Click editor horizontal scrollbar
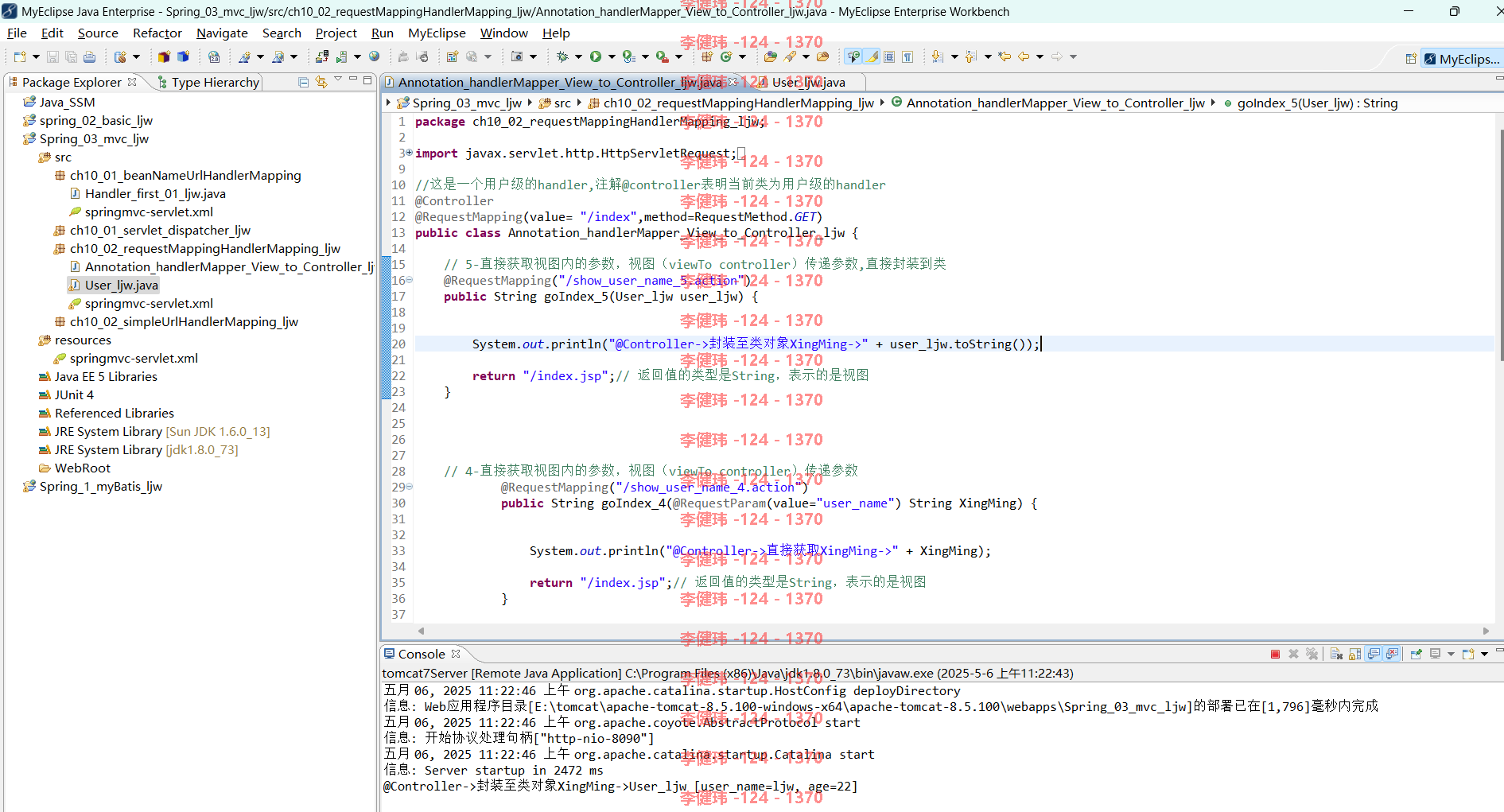Image resolution: width=1504 pixels, height=812 pixels. point(953,631)
